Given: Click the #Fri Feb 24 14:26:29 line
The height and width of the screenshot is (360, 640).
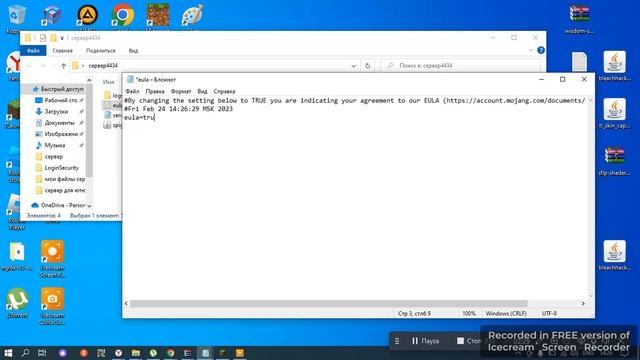Looking at the screenshot, I should 178,109.
